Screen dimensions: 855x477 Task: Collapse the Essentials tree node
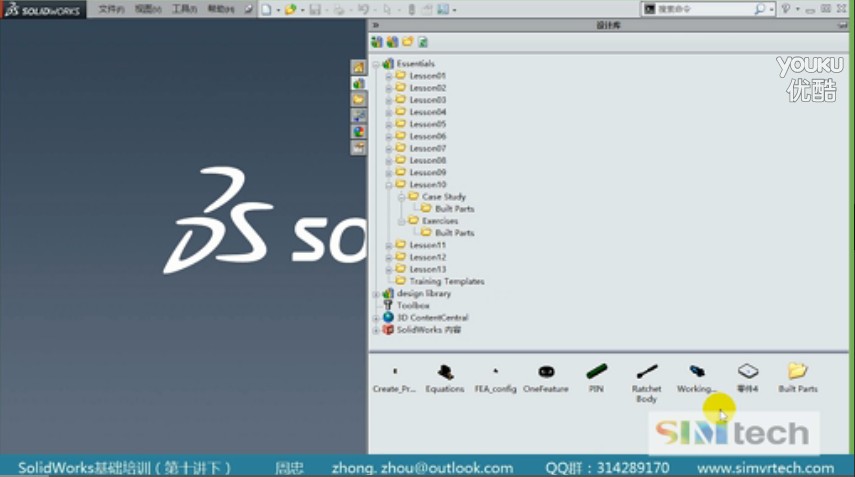[x=376, y=64]
